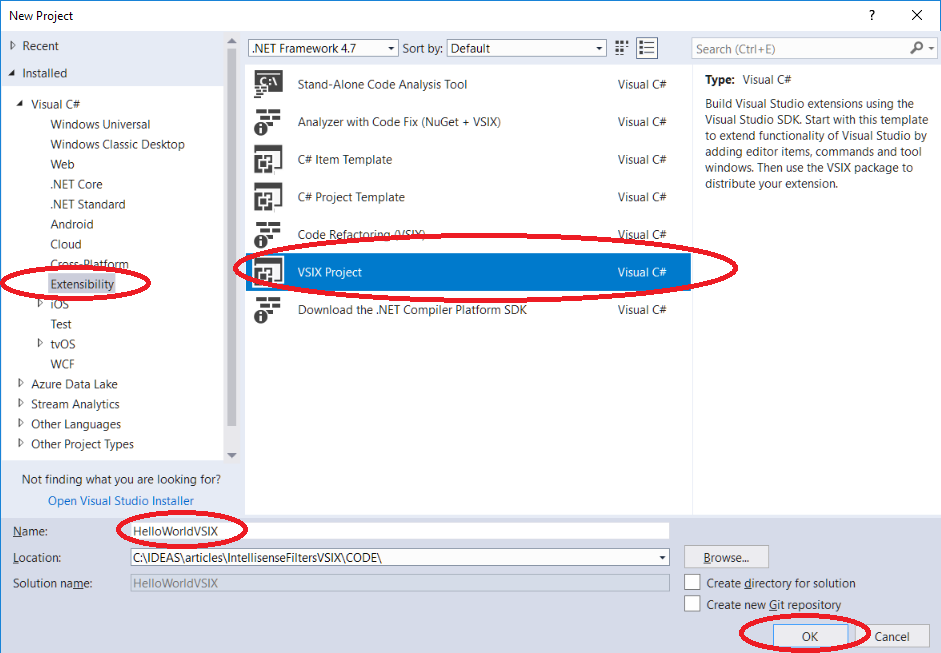The image size is (941, 653).
Task: Click the OK button
Action: (810, 636)
